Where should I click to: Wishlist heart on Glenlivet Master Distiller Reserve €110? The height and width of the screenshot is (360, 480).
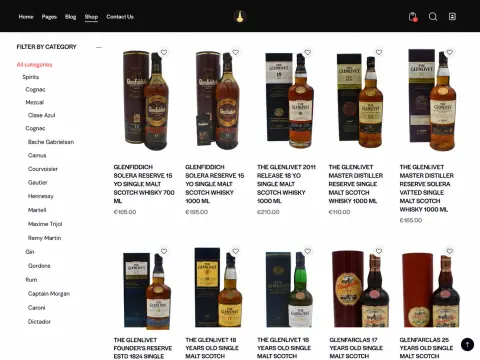tap(379, 52)
